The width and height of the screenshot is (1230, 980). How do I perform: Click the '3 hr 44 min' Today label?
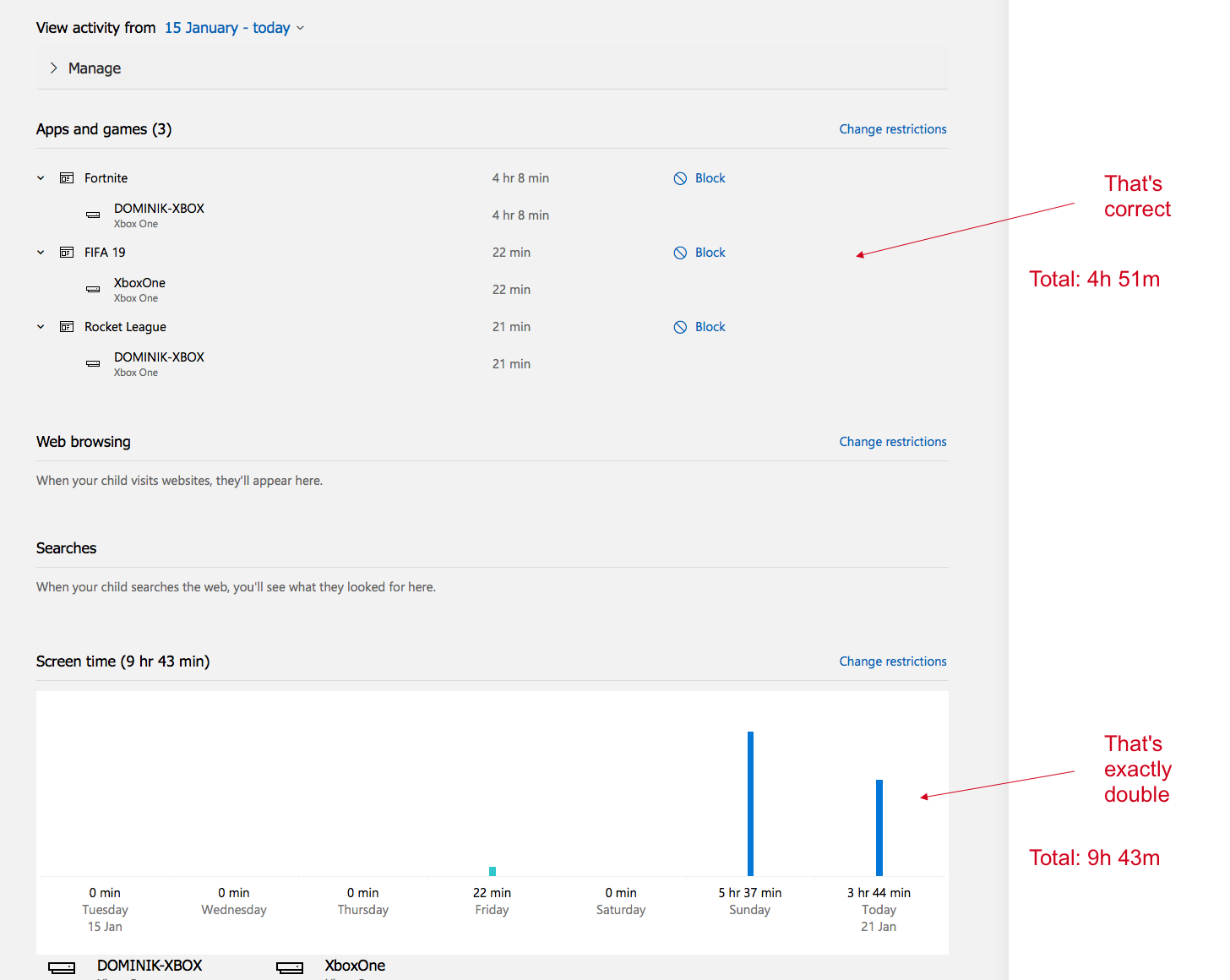pos(879,893)
